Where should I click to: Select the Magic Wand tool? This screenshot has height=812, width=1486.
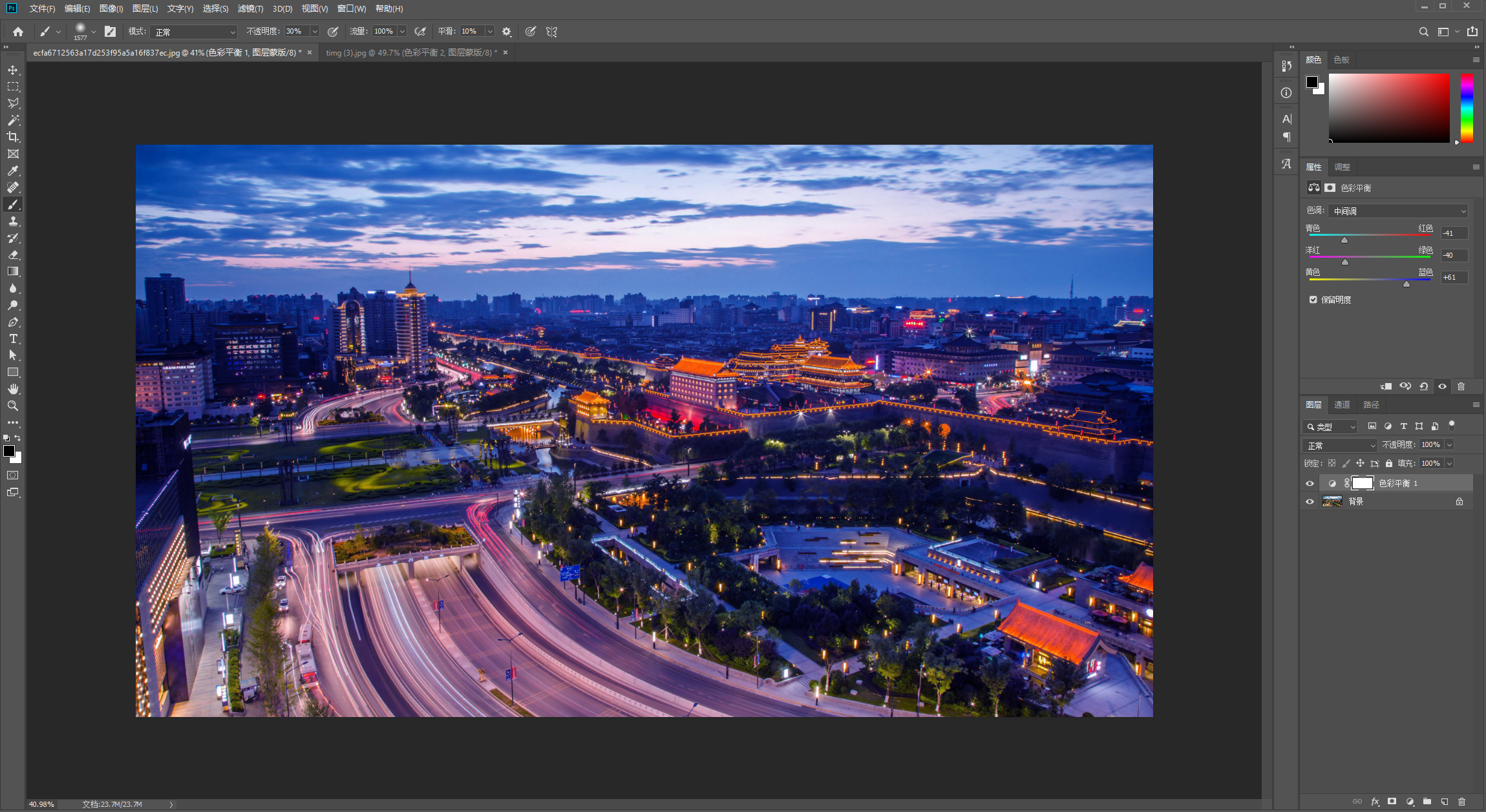(13, 120)
